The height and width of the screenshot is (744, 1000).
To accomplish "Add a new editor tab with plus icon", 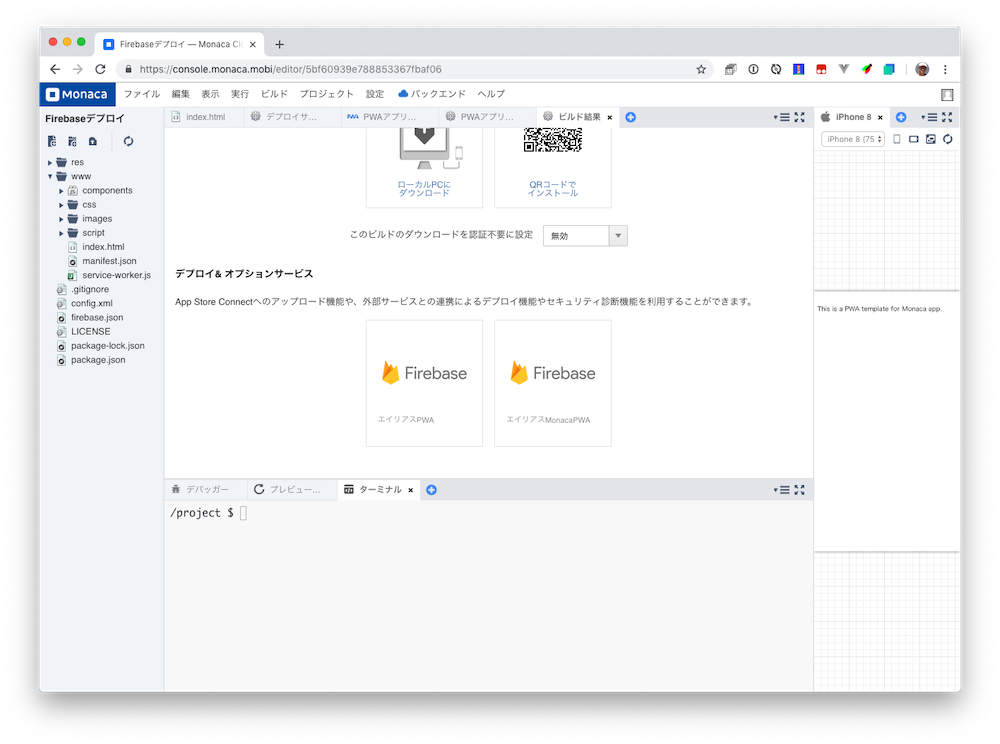I will 631,117.
